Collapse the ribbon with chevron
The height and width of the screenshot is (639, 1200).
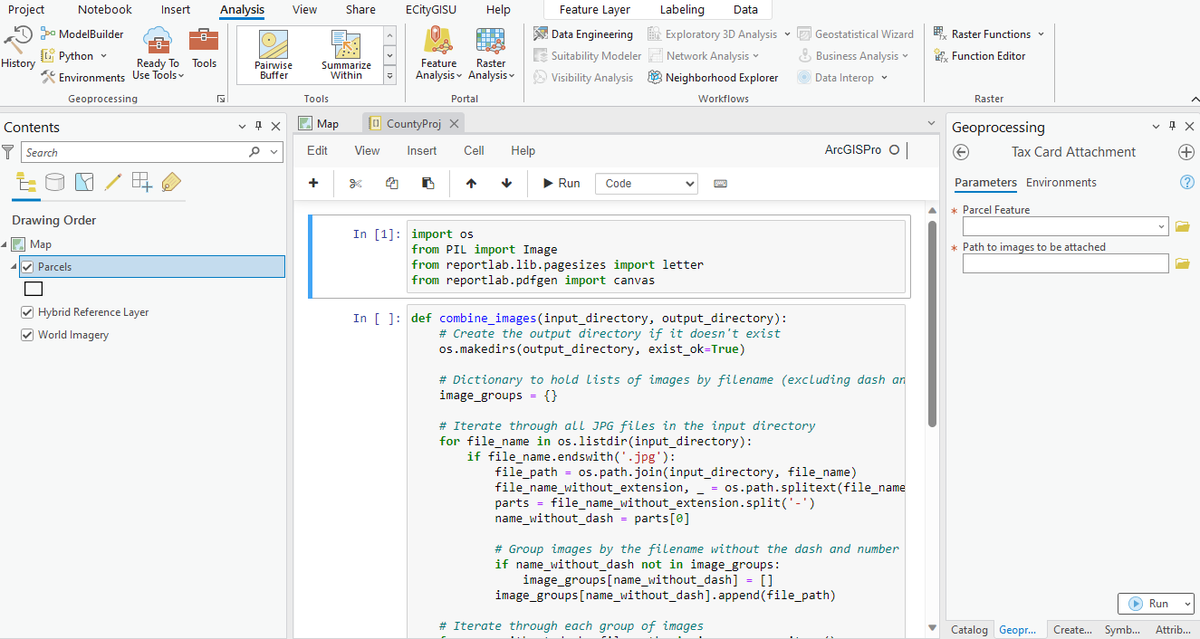pos(1194,99)
